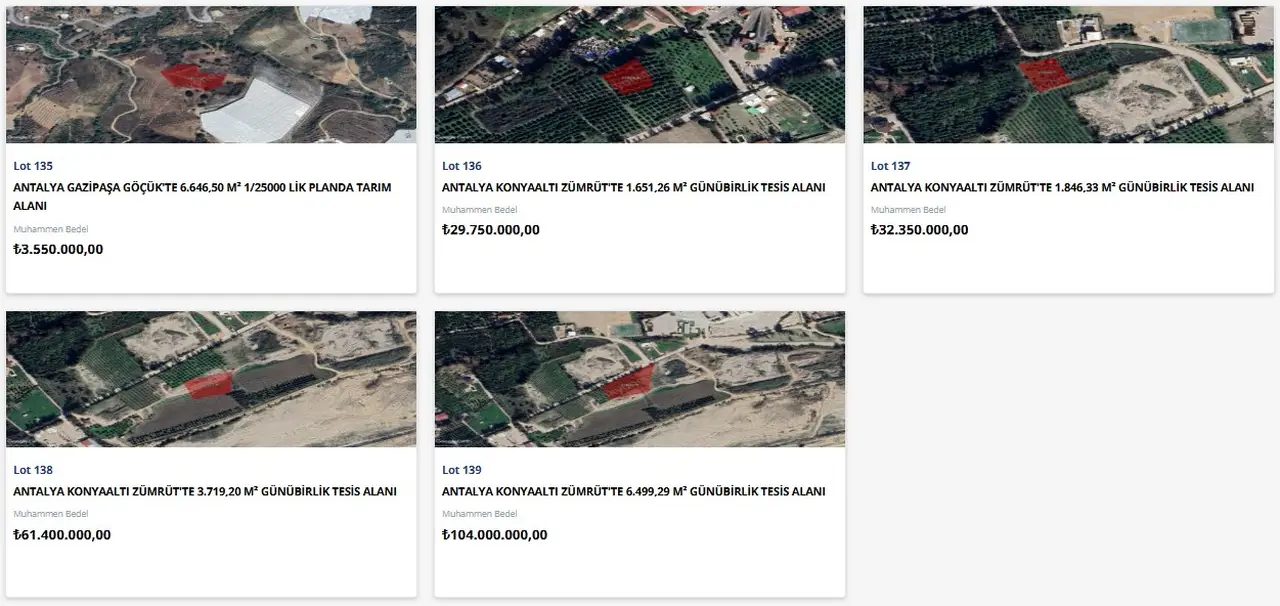Viewport: 1280px width, 606px height.
Task: Select the 1.846,33 m² ZÜMRÜT listing title
Action: coord(1062,187)
